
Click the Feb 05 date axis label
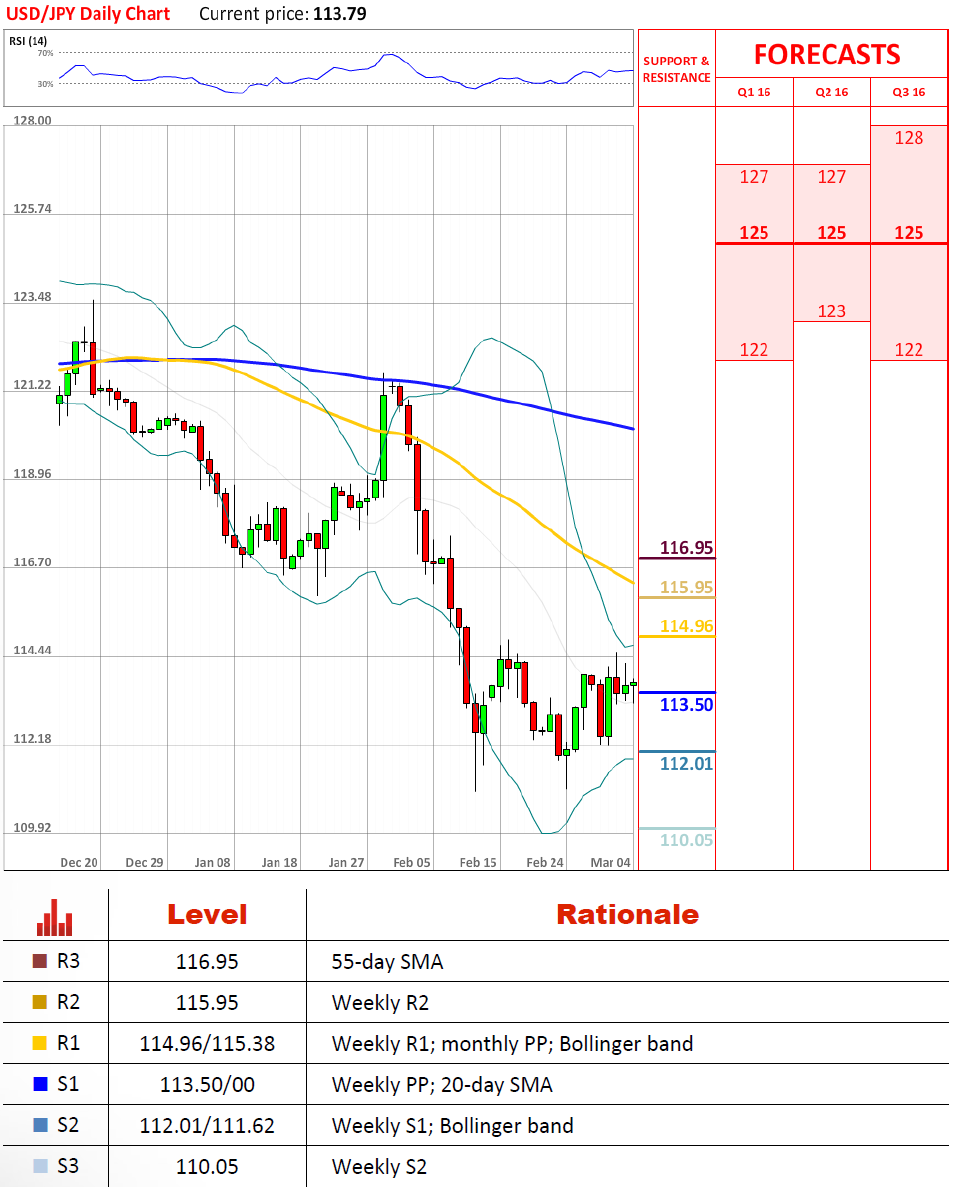tap(412, 862)
